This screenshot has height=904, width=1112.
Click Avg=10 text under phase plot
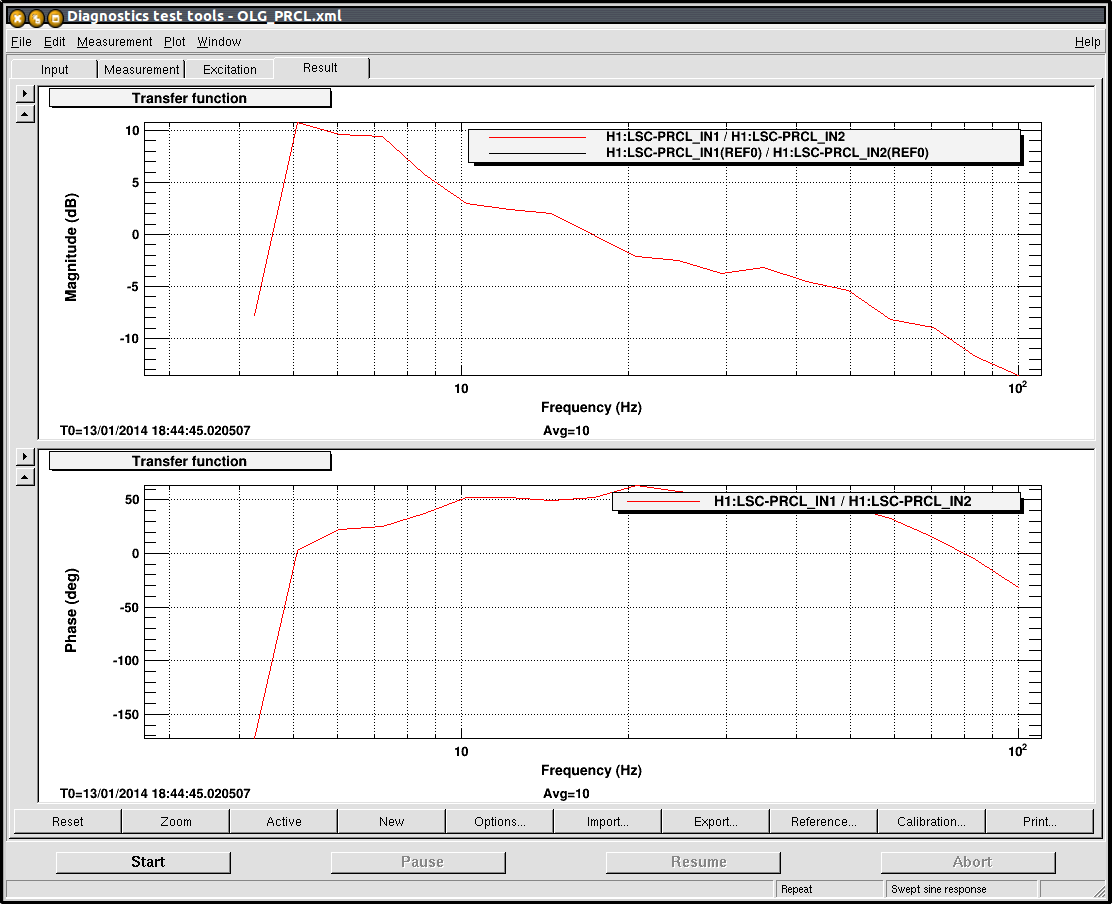point(566,793)
